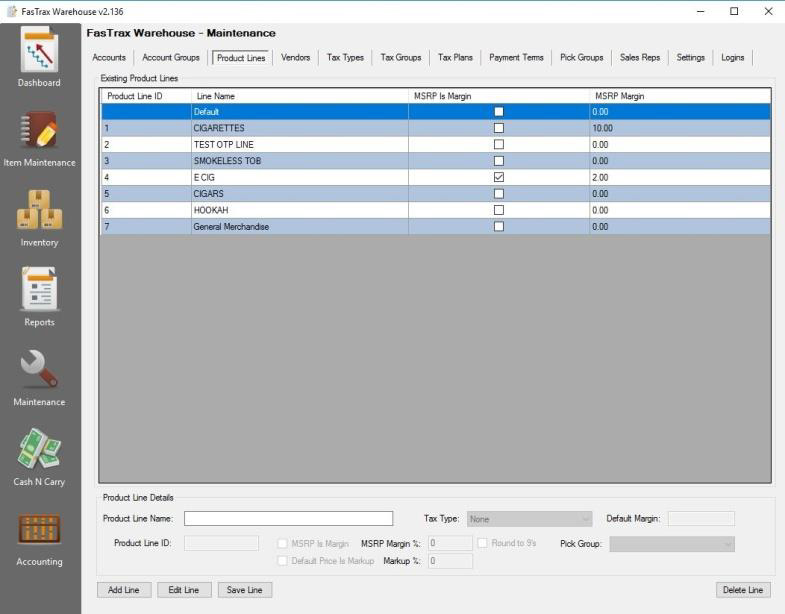
Task: Check the Round to 9's checkbox
Action: coord(482,543)
